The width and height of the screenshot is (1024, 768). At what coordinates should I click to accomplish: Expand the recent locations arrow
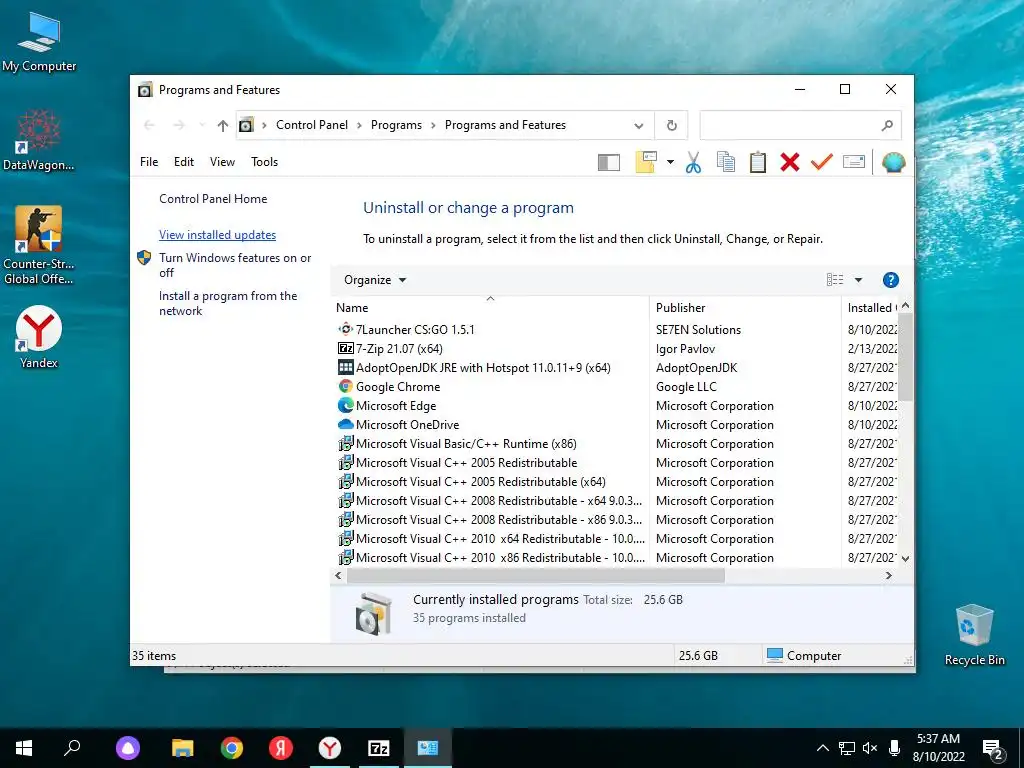point(202,125)
